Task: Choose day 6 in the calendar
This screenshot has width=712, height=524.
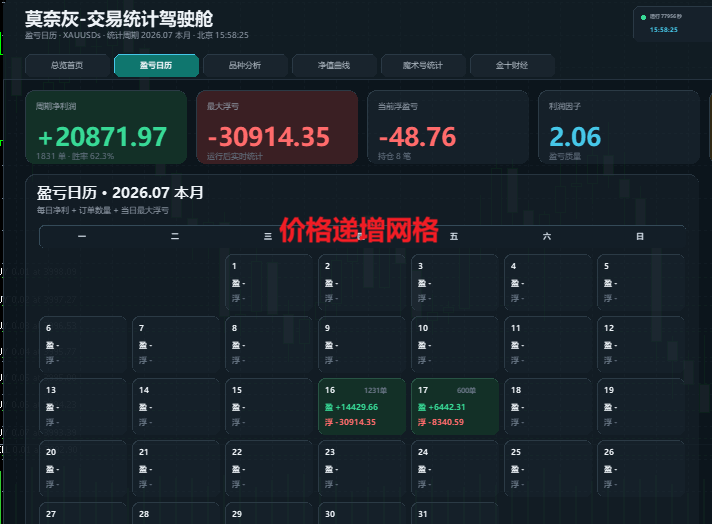Action: tap(83, 345)
